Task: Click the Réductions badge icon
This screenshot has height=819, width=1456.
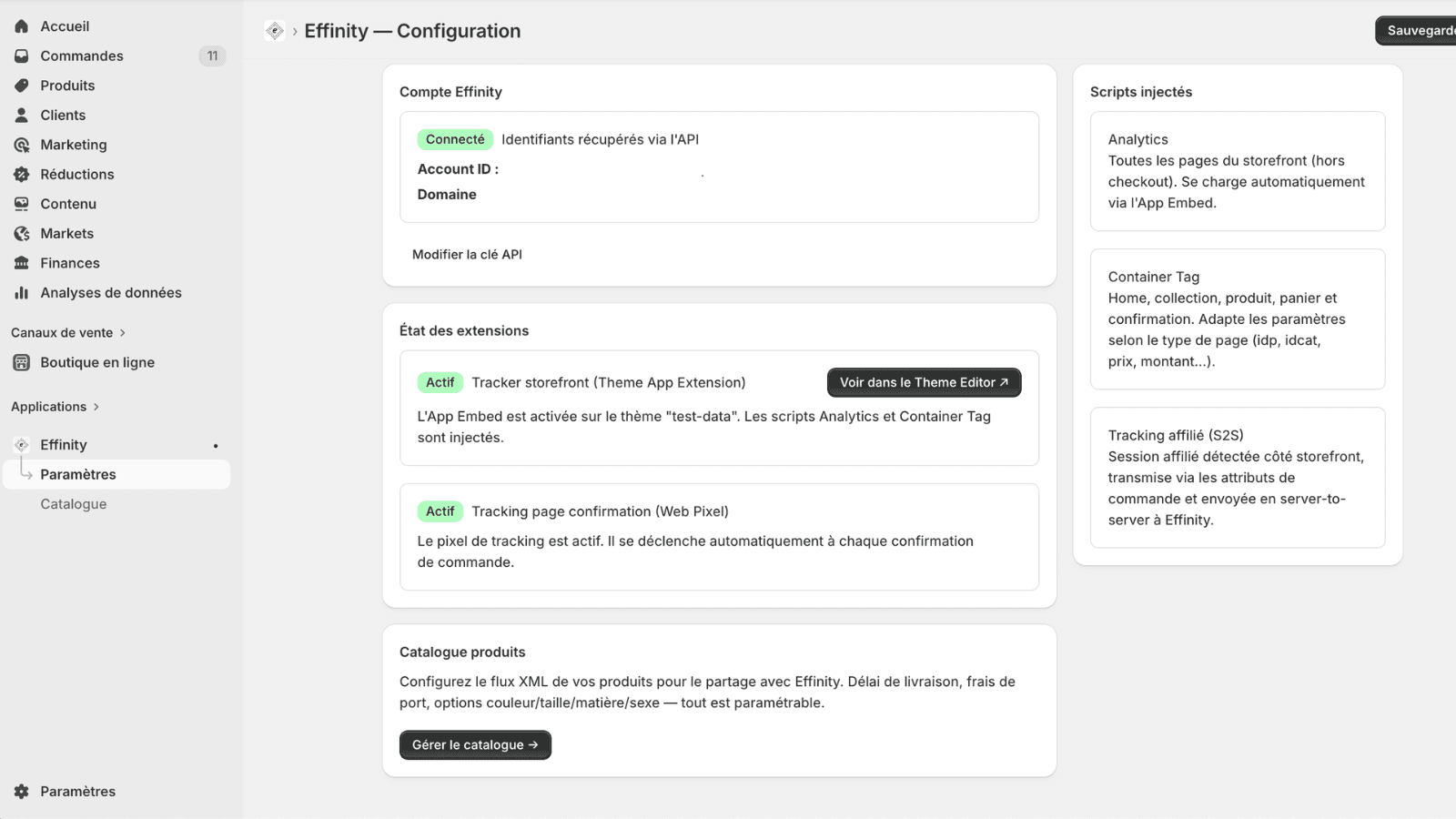Action: tap(22, 175)
